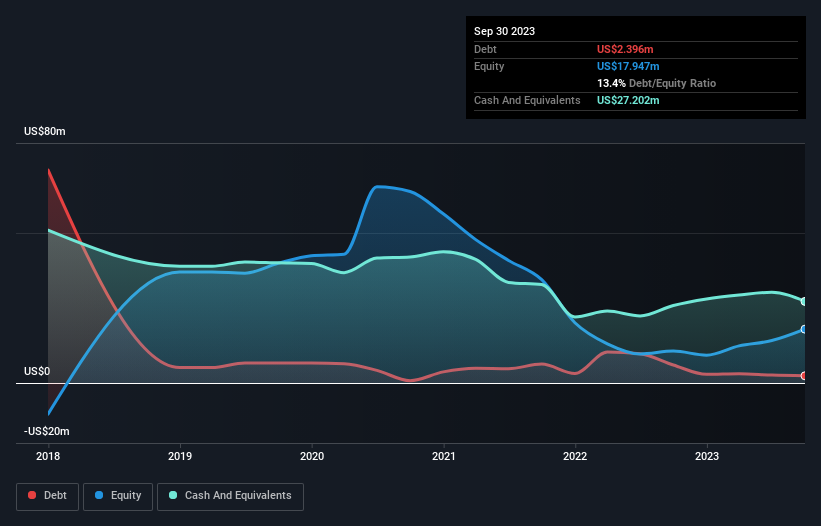This screenshot has height=526, width=821.
Task: Select the 2022 x-axis label
Action: tap(575, 456)
